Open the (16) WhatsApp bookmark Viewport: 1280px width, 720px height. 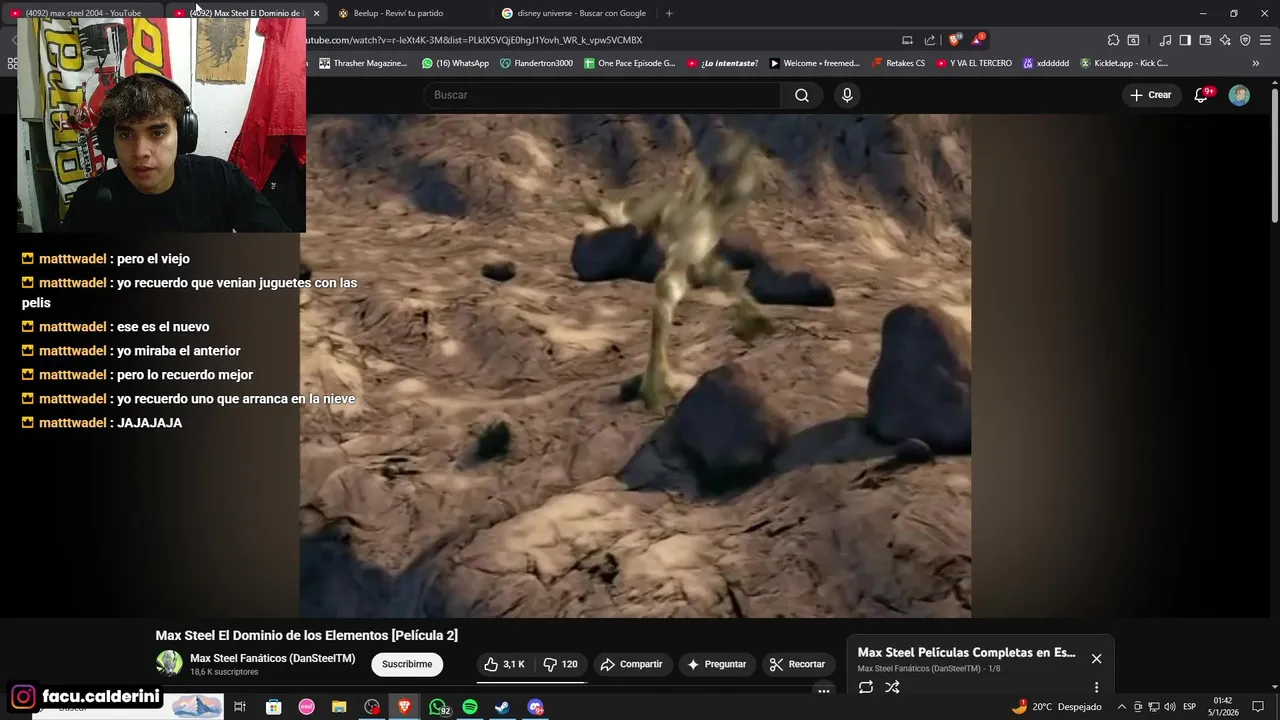(x=455, y=63)
